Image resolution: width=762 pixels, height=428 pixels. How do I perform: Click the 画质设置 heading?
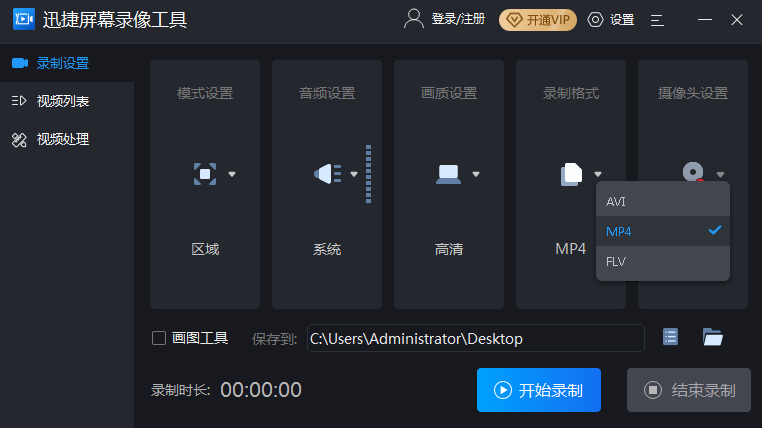click(x=449, y=93)
